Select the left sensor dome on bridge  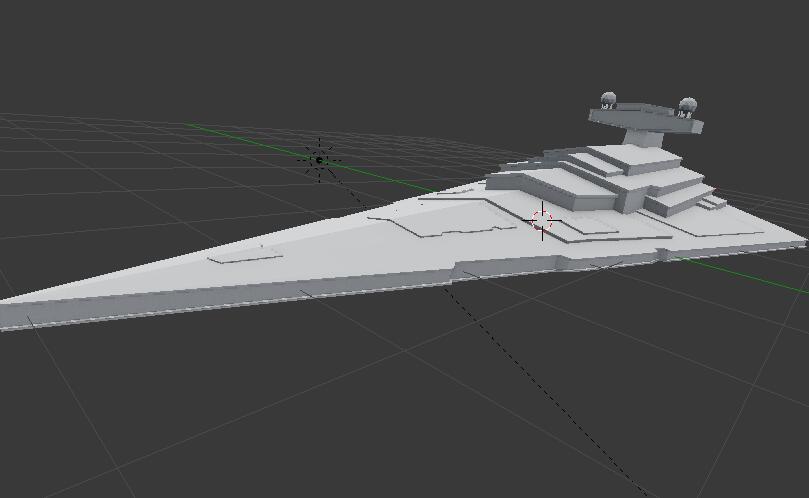coord(609,99)
